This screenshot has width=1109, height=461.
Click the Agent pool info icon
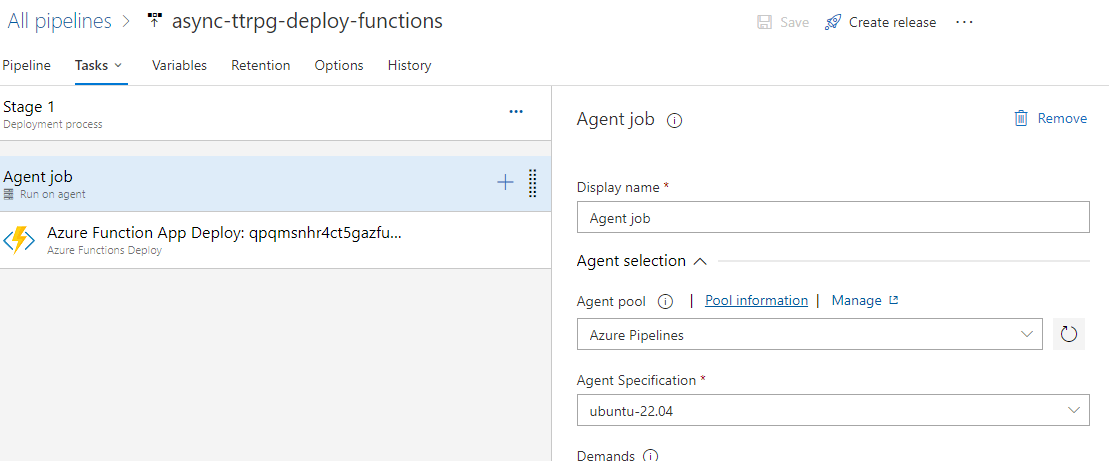tap(665, 302)
